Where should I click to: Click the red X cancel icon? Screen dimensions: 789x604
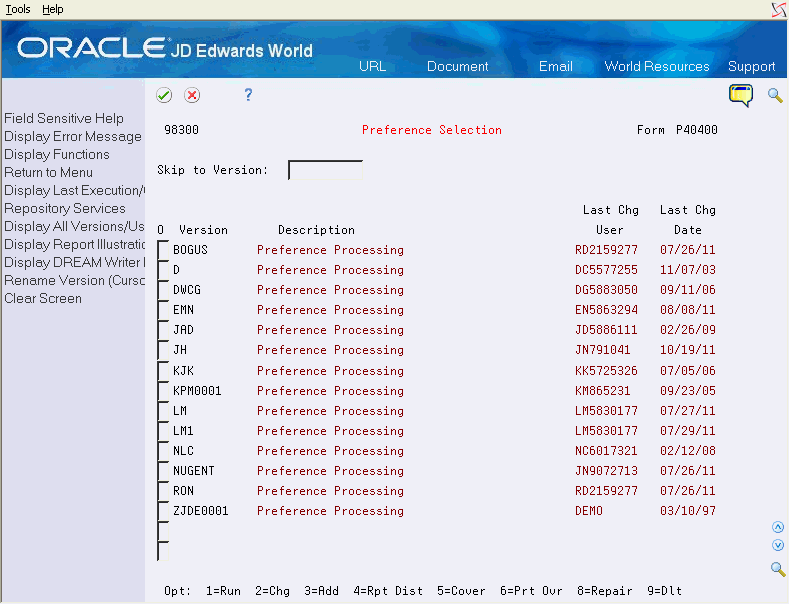pyautogui.click(x=192, y=95)
